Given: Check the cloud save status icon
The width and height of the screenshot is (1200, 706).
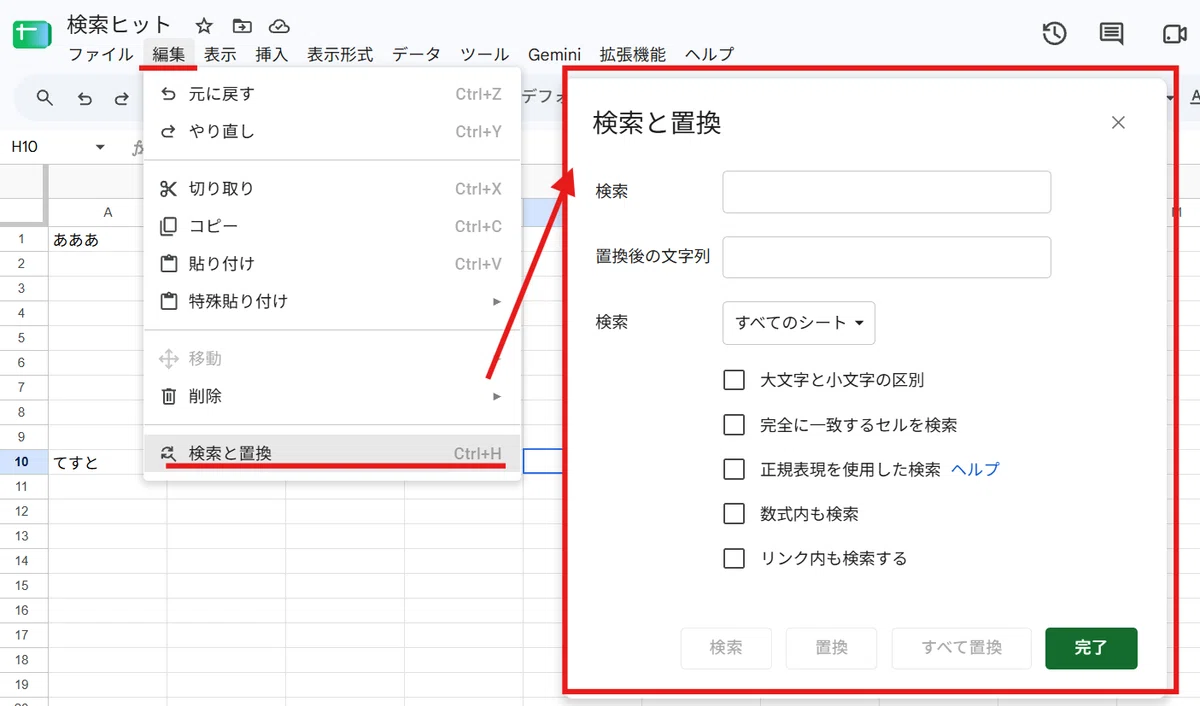Looking at the screenshot, I should pos(280,26).
